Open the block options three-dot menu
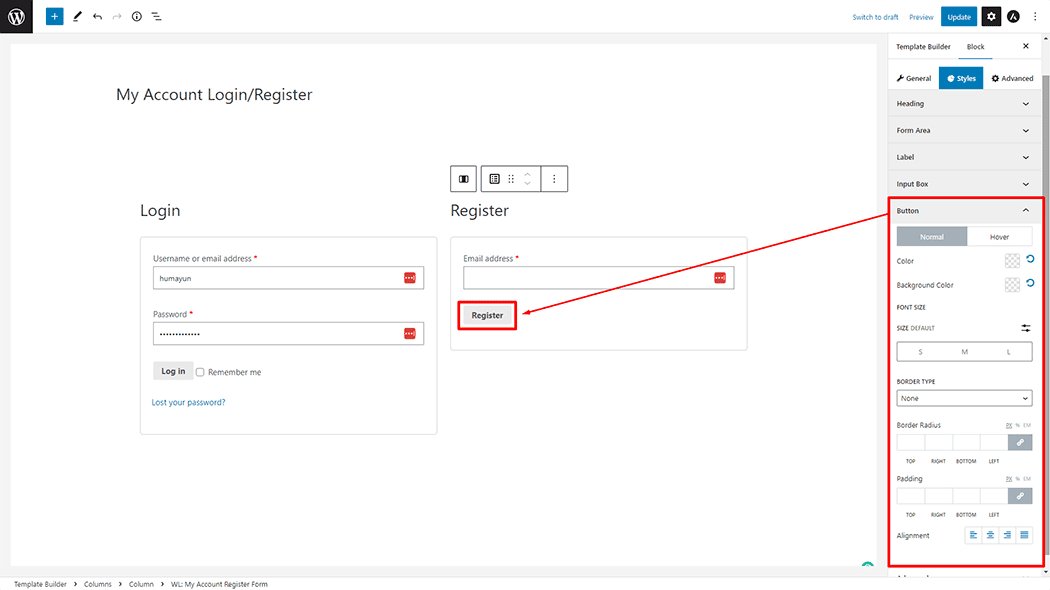 pos(554,178)
